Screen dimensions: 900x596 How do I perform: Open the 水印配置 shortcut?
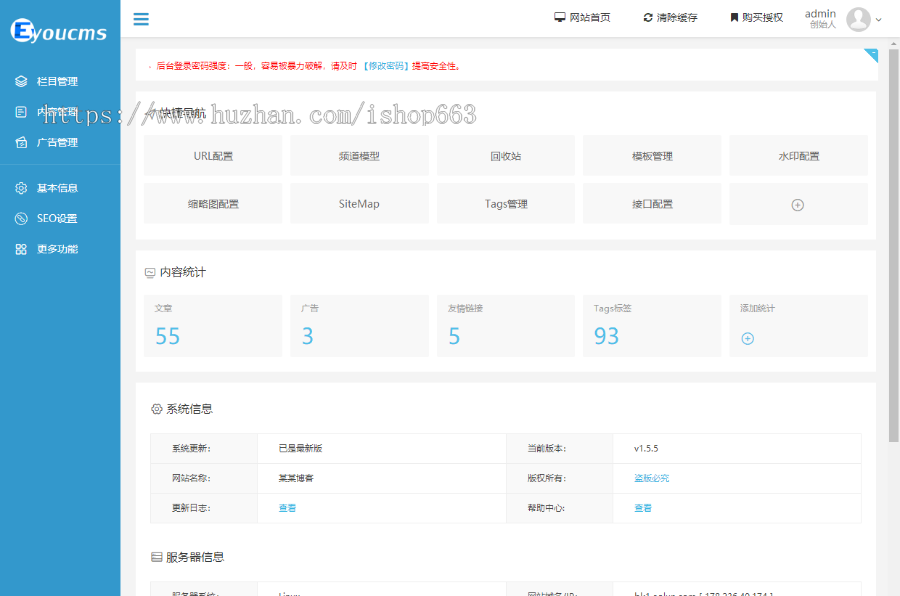tap(798, 156)
